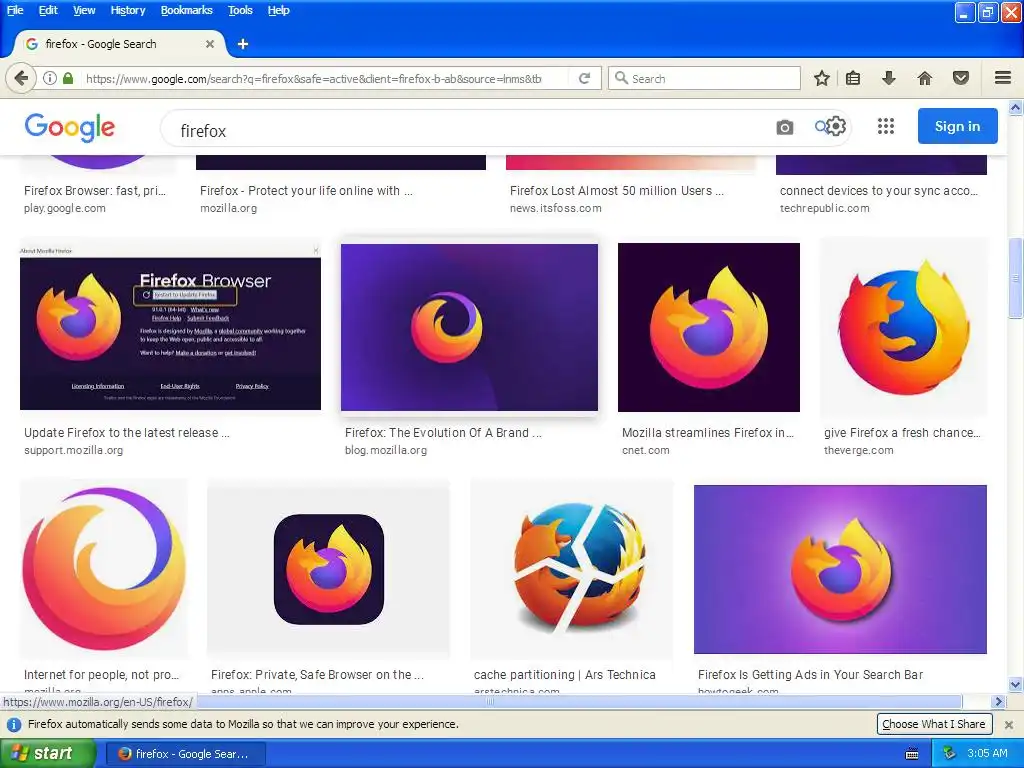Save to Pocket icon
Screen dimensions: 1024x768
961,78
